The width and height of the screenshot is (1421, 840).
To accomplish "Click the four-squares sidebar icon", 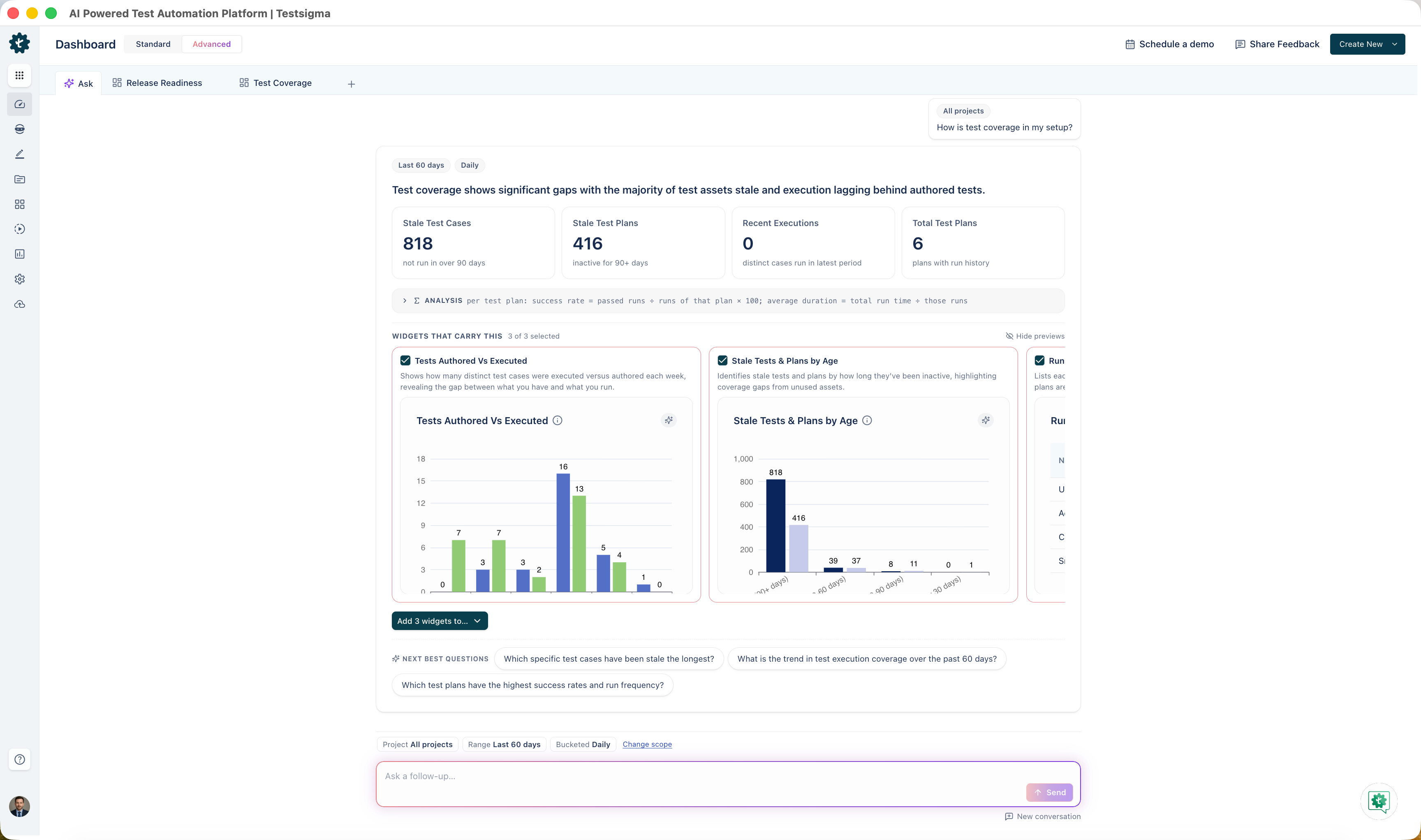I will click(19, 204).
